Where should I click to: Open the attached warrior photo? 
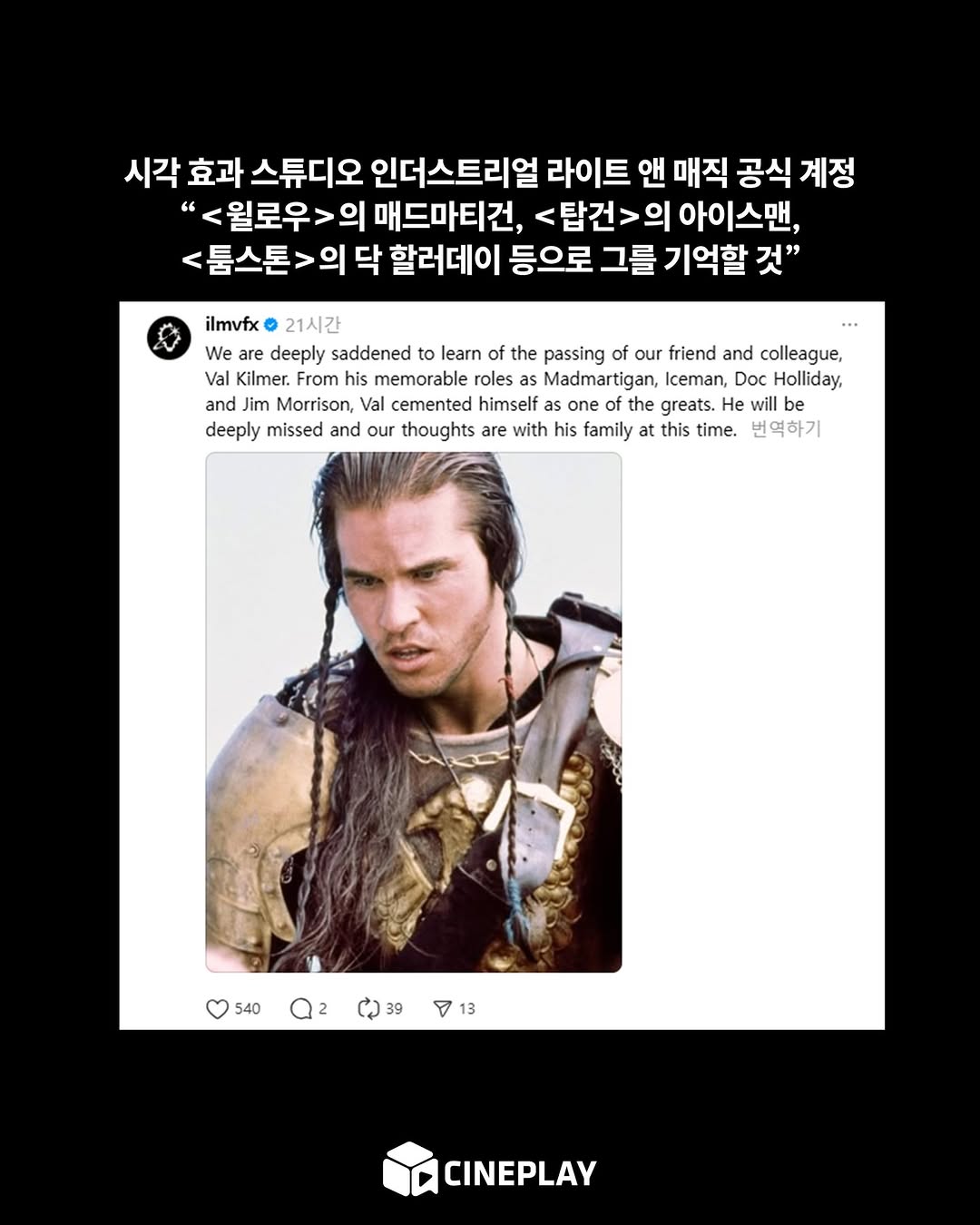click(x=414, y=712)
